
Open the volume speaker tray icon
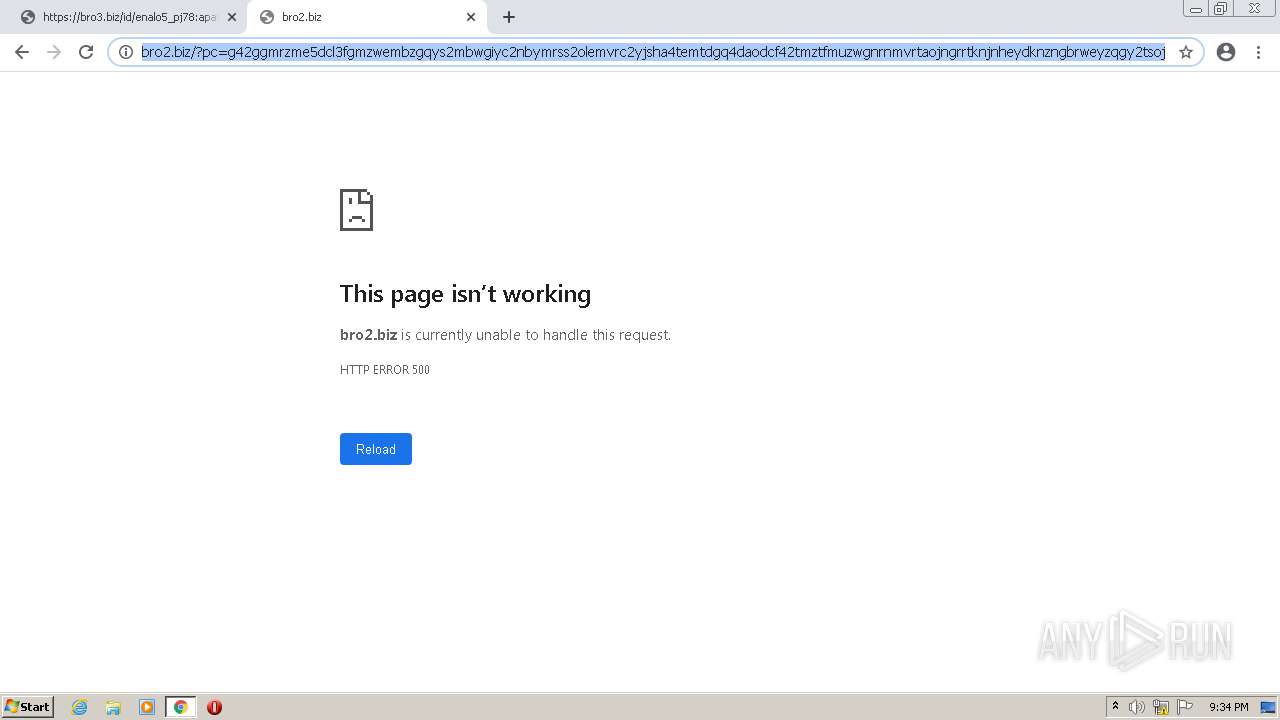pyautogui.click(x=1137, y=707)
